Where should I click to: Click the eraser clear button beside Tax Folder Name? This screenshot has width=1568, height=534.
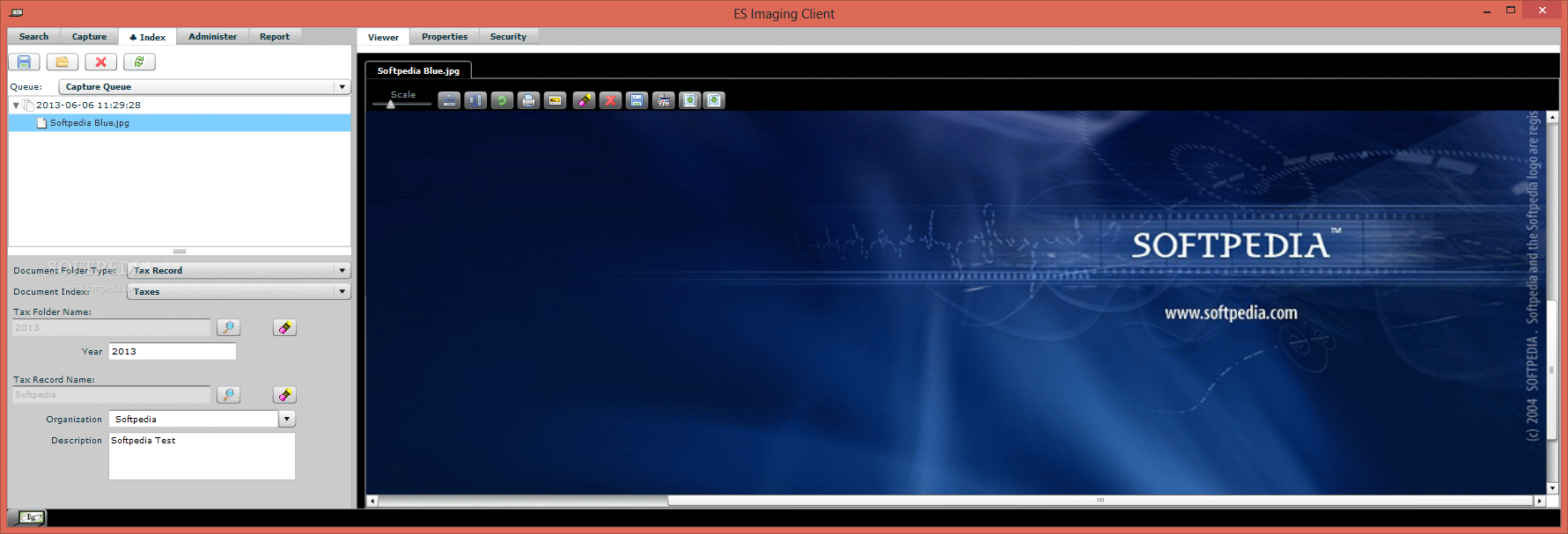[284, 327]
